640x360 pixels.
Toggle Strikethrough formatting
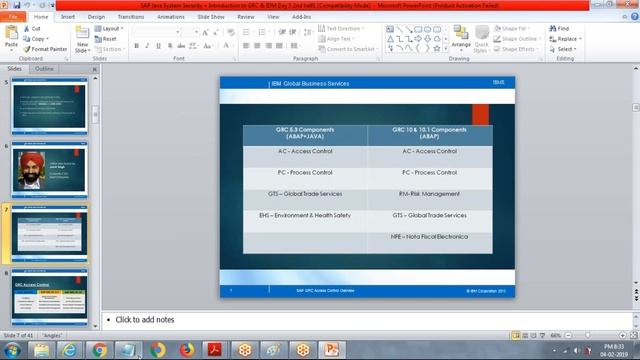click(181, 46)
